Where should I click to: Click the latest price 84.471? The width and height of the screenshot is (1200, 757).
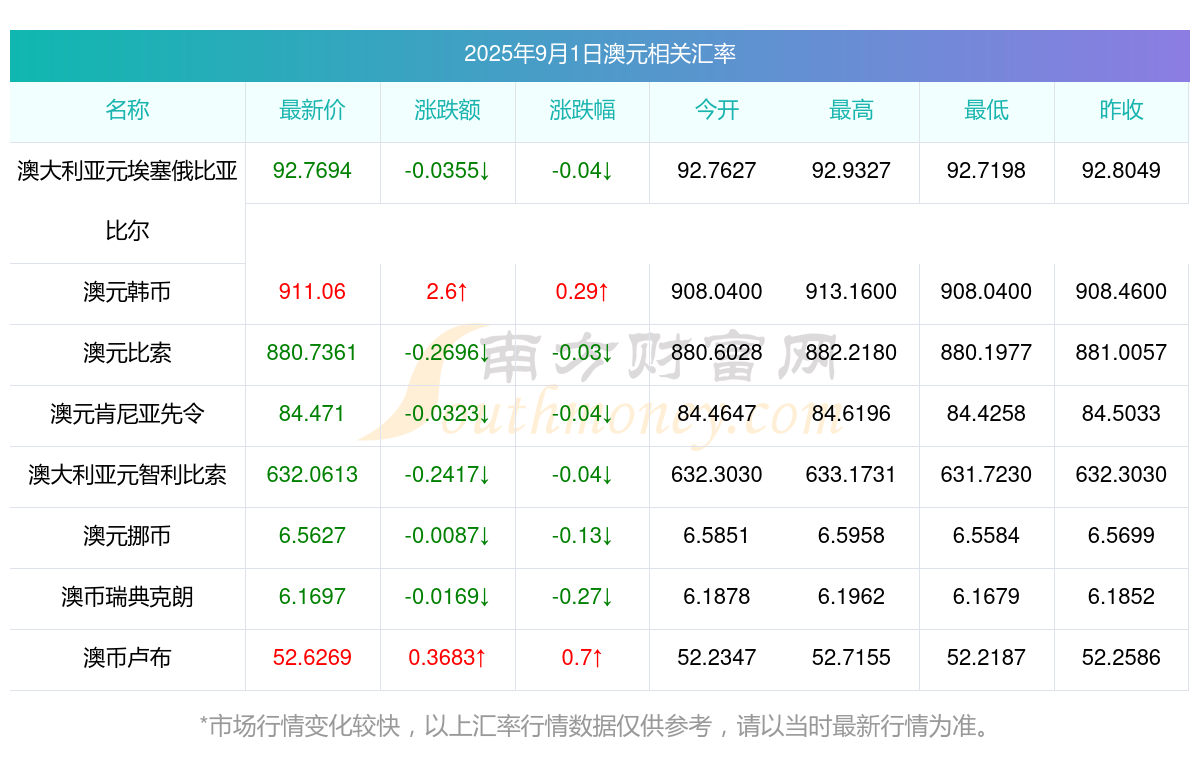(312, 414)
